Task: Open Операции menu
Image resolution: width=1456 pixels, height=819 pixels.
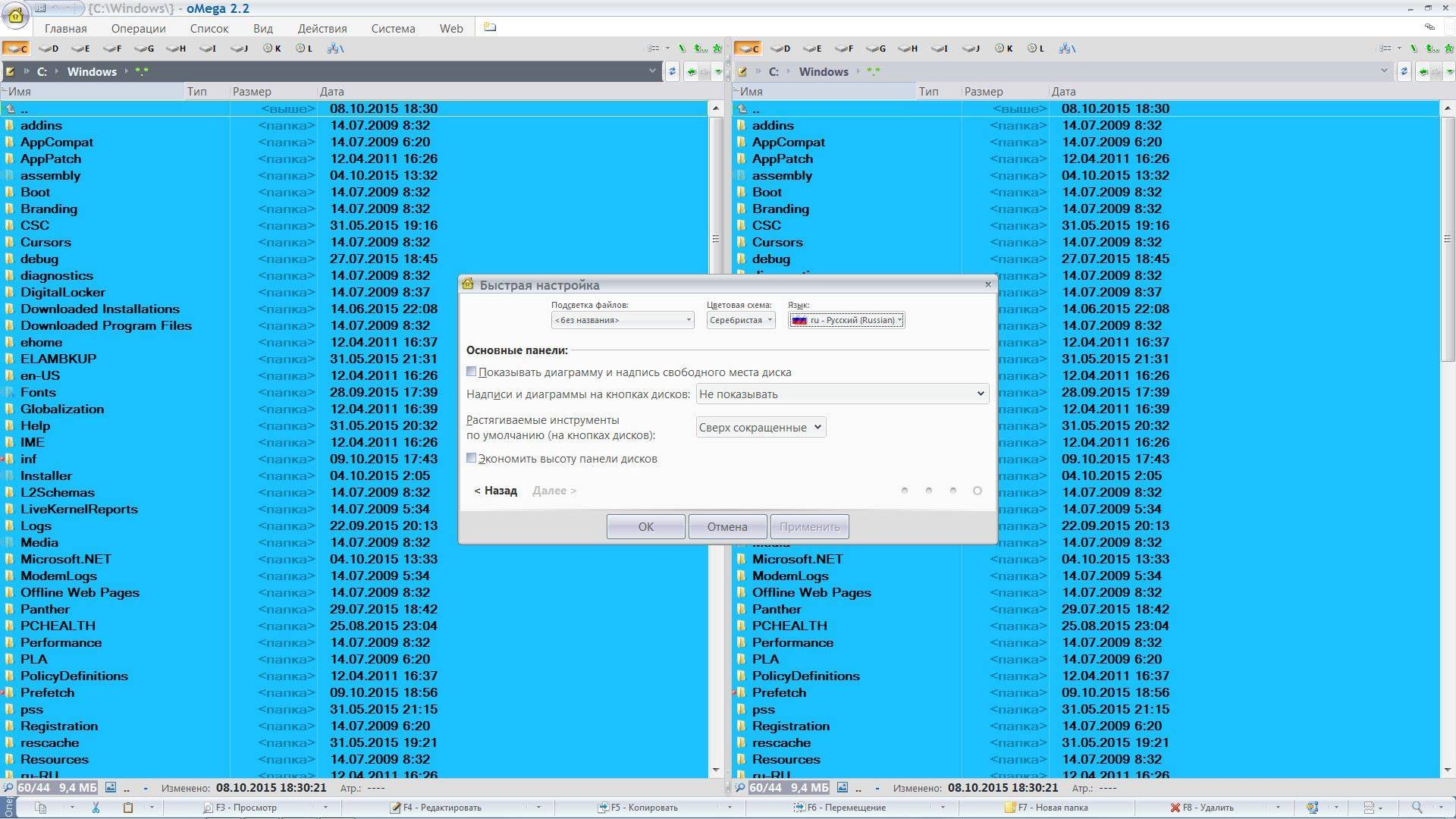Action: [138, 29]
